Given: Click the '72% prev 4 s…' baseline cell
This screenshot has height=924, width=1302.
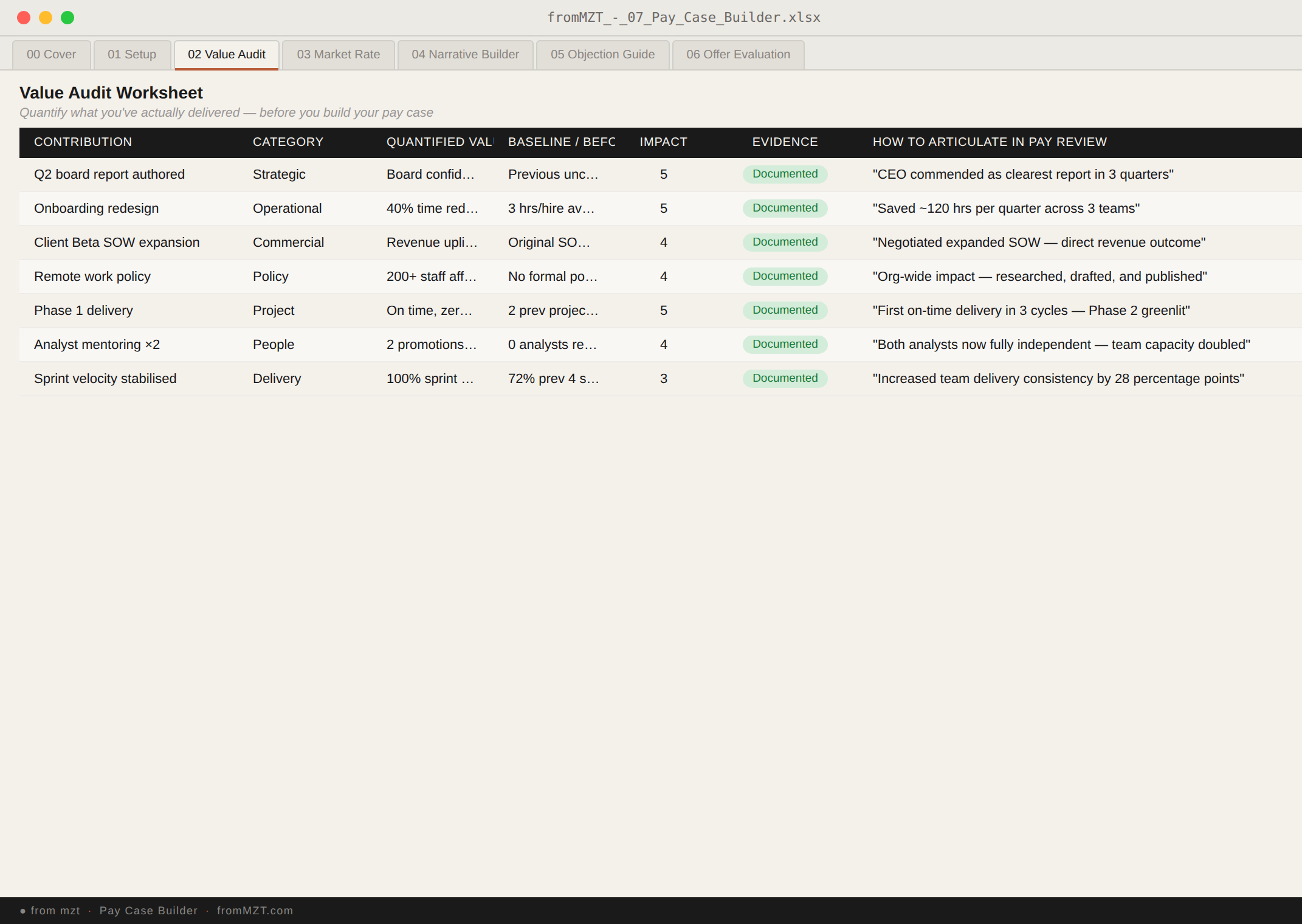Looking at the screenshot, I should [x=554, y=379].
